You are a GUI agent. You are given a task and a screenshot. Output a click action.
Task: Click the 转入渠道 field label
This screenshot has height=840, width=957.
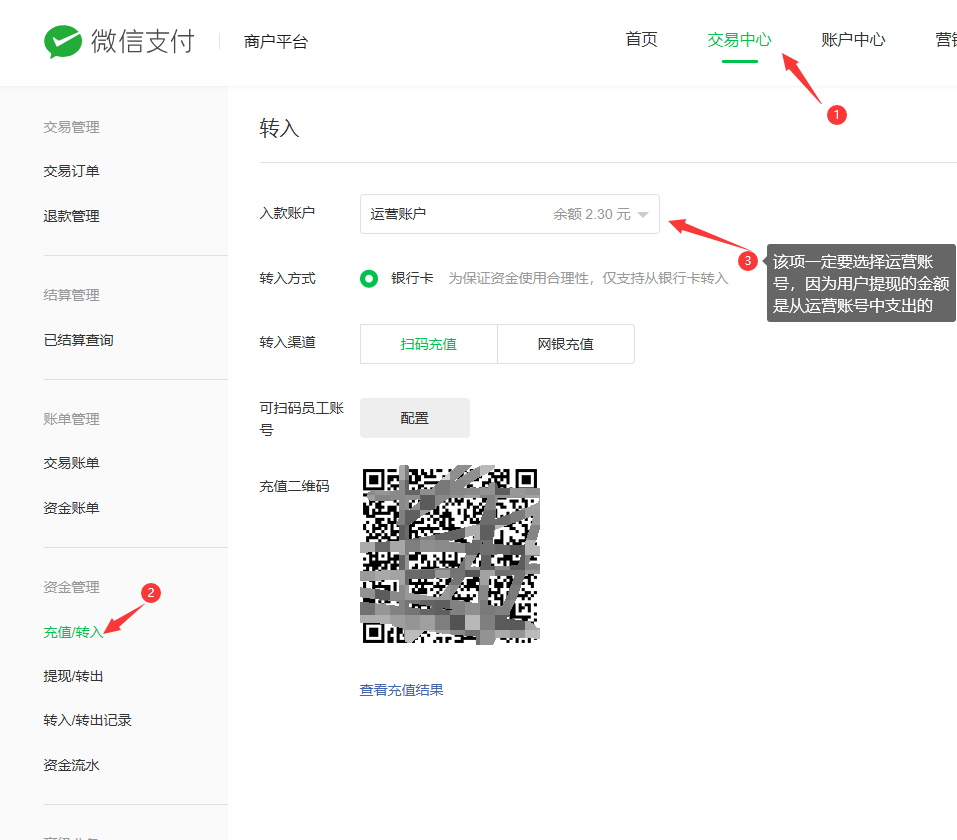pos(287,342)
